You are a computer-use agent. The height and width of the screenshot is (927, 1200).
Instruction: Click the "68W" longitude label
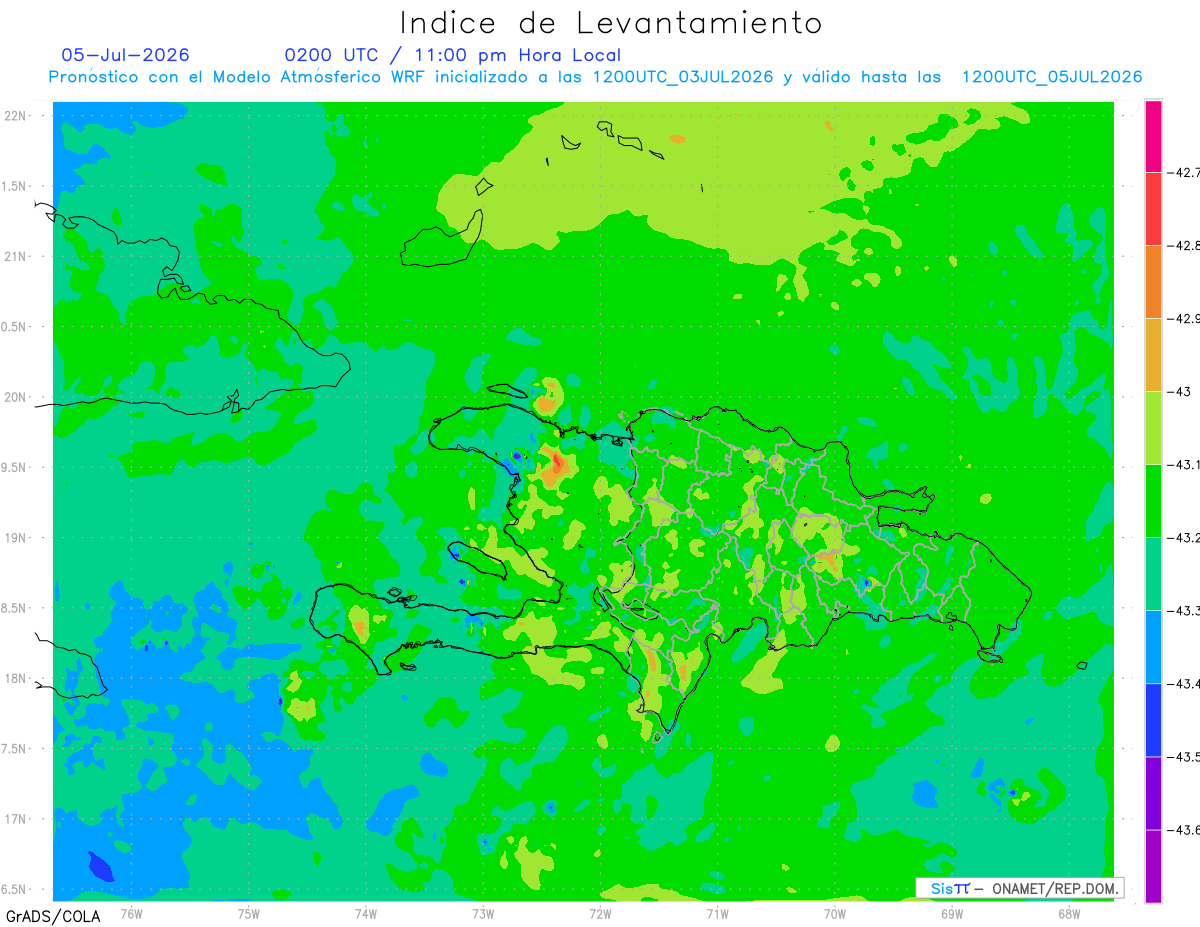click(x=1069, y=913)
